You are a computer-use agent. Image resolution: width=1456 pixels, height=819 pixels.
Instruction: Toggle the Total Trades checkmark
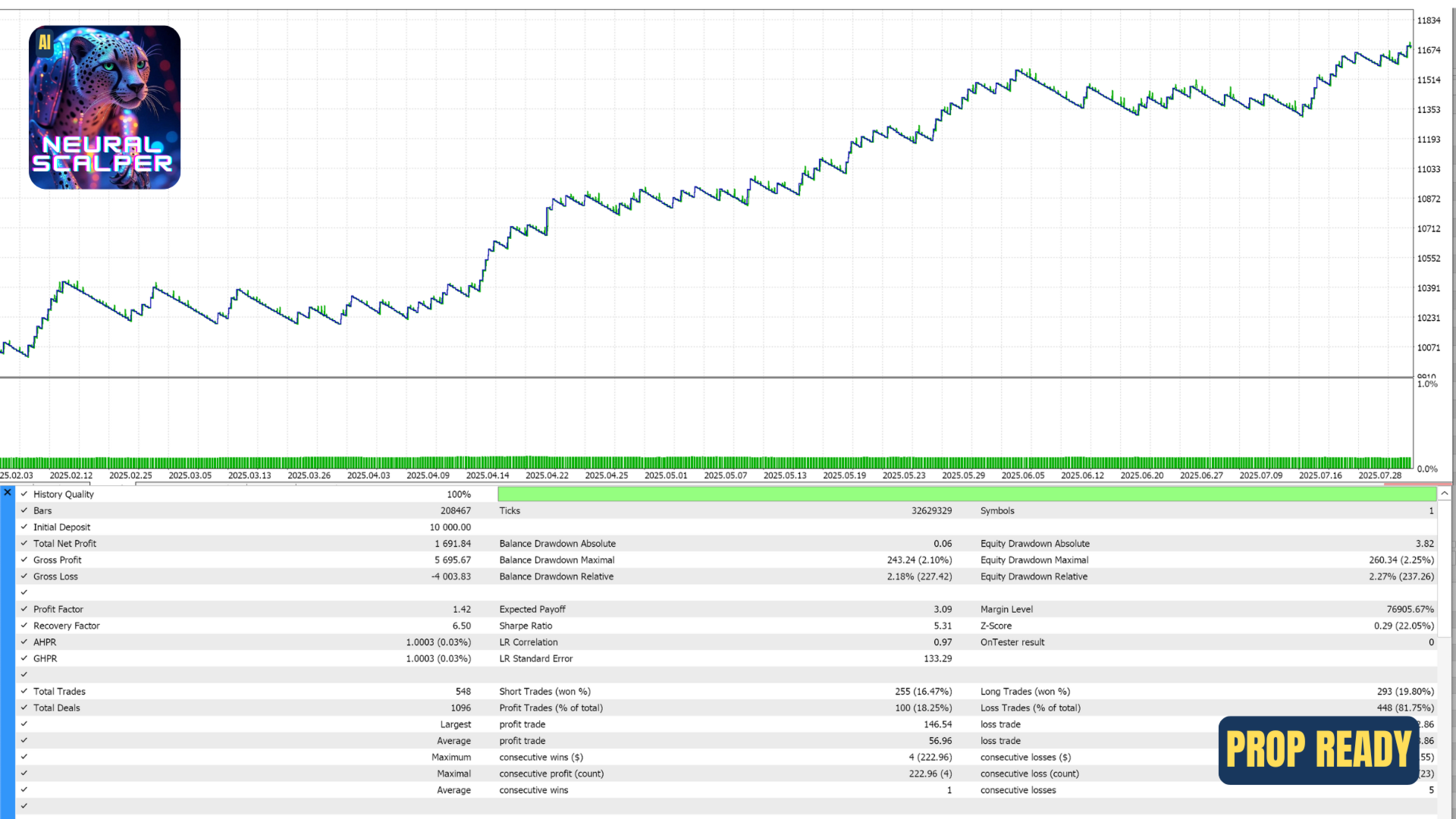tap(24, 691)
